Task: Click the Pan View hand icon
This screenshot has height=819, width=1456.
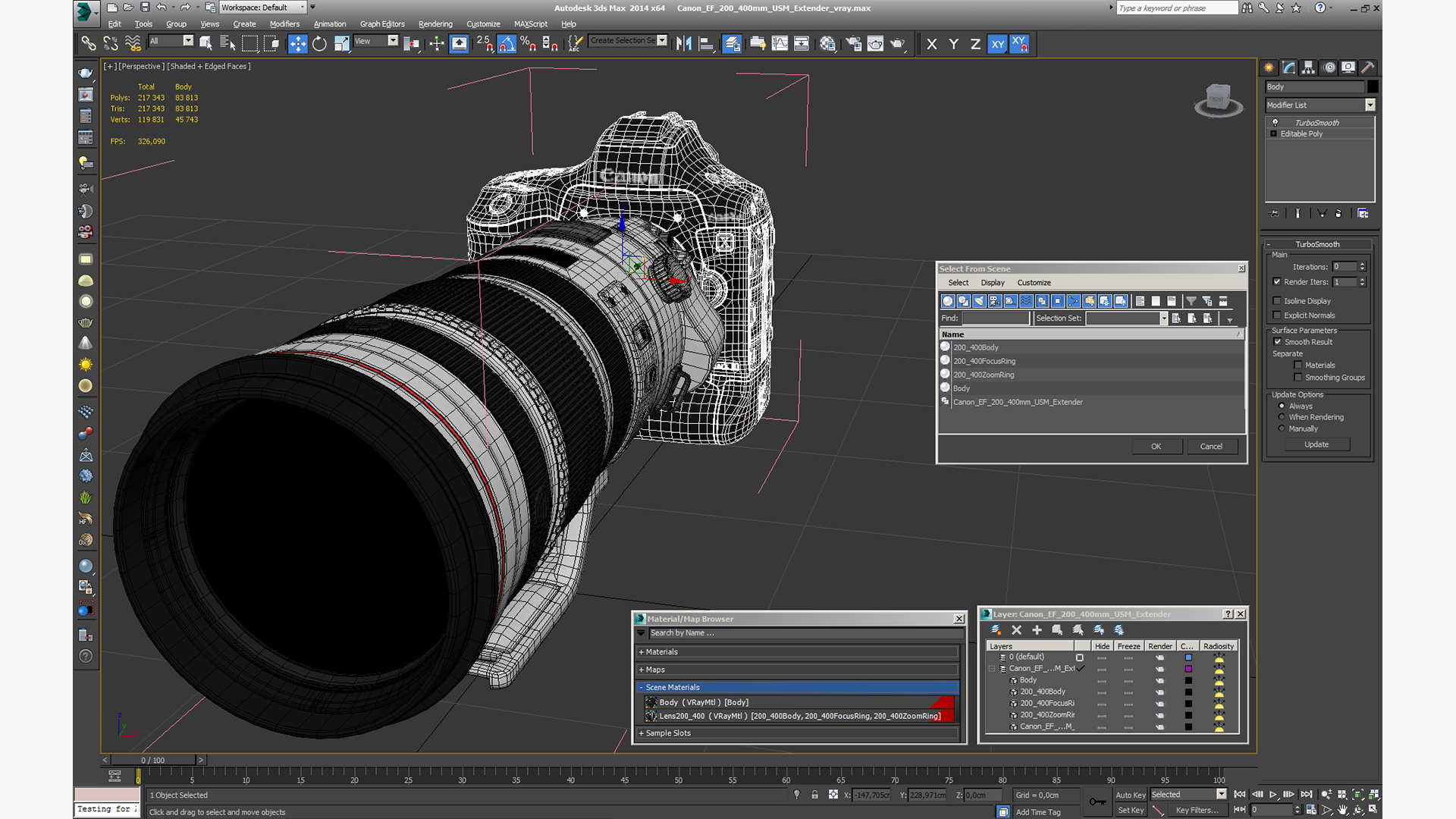Action: click(x=1342, y=810)
